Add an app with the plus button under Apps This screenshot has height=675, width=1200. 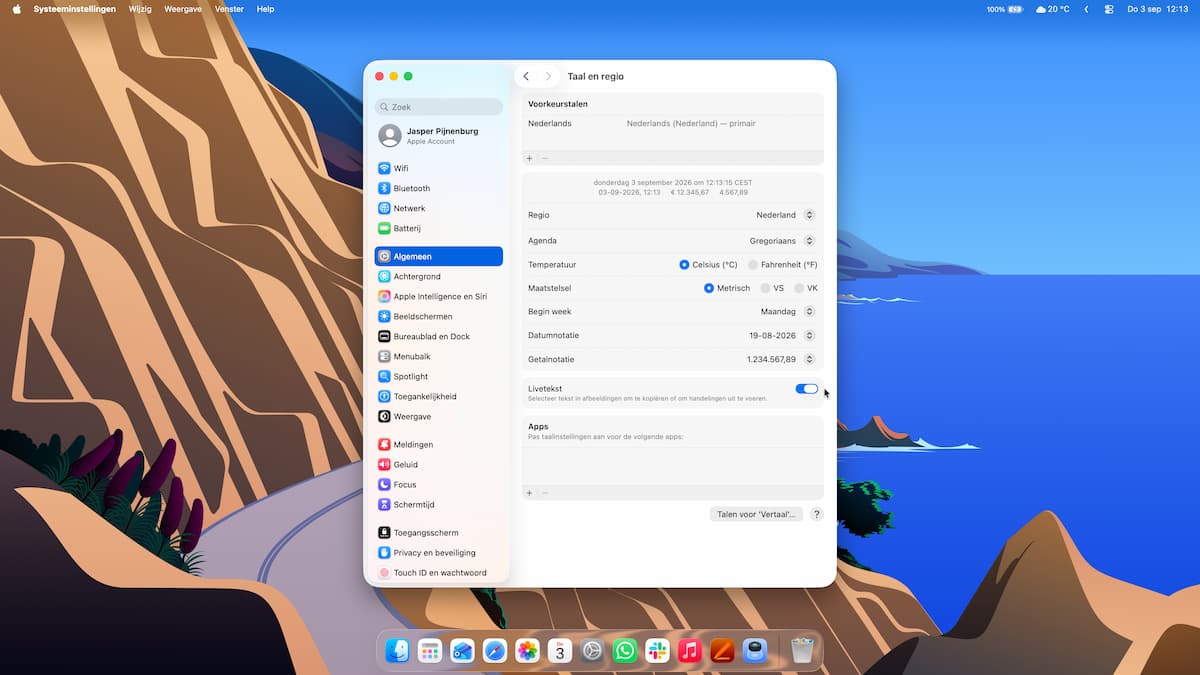529,493
